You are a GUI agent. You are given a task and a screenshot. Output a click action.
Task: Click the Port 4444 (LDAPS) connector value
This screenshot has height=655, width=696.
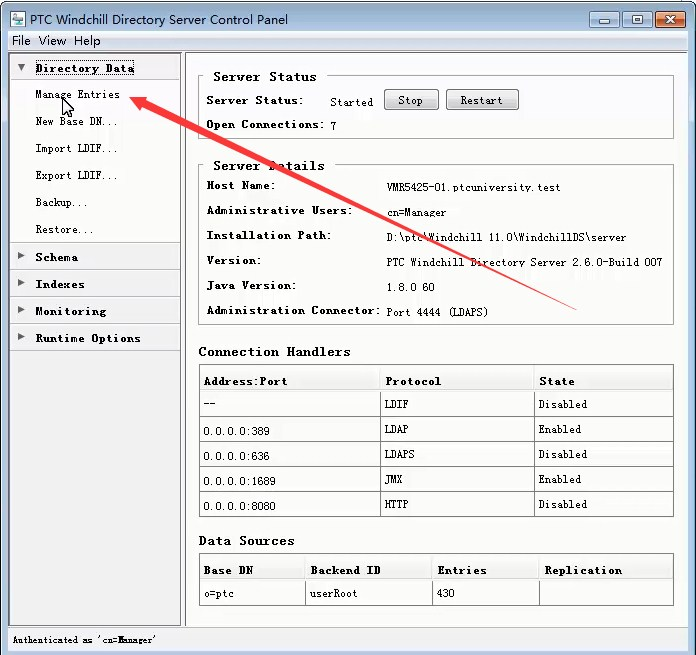coord(437,312)
